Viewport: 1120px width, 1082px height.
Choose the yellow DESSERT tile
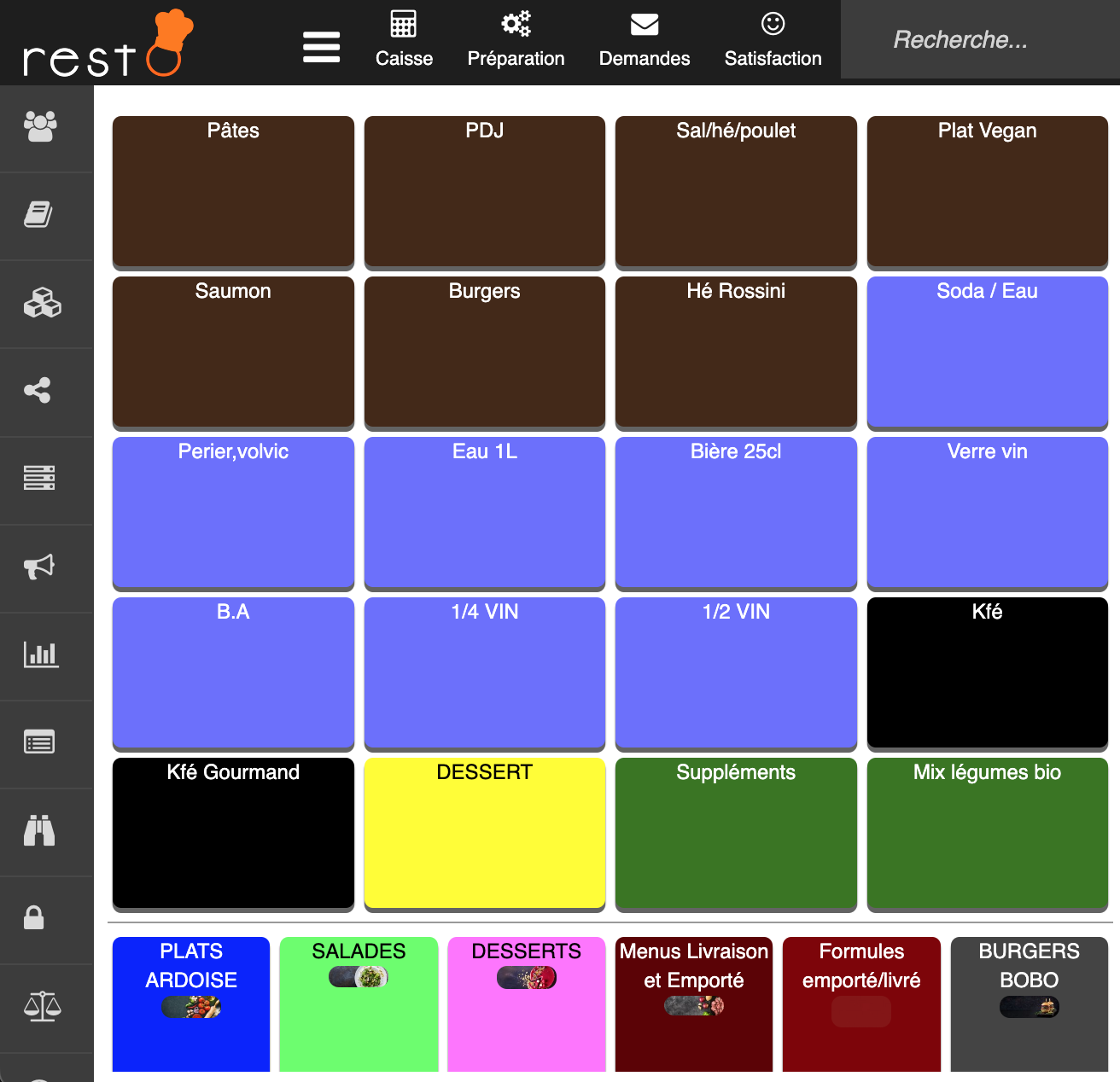coord(484,833)
